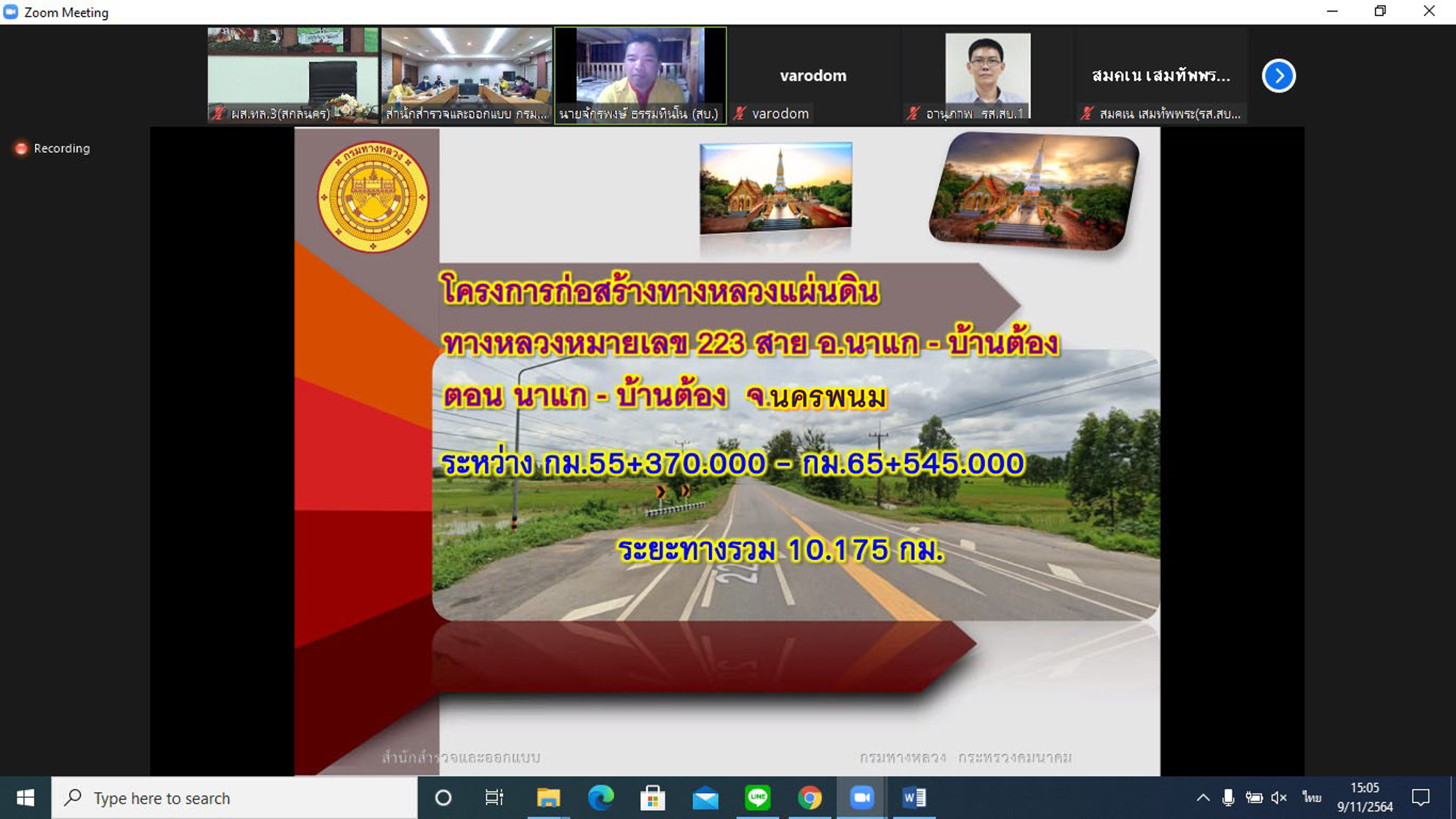Viewport: 1456px width, 819px height.
Task: Open the notification action center
Action: pos(1420,798)
